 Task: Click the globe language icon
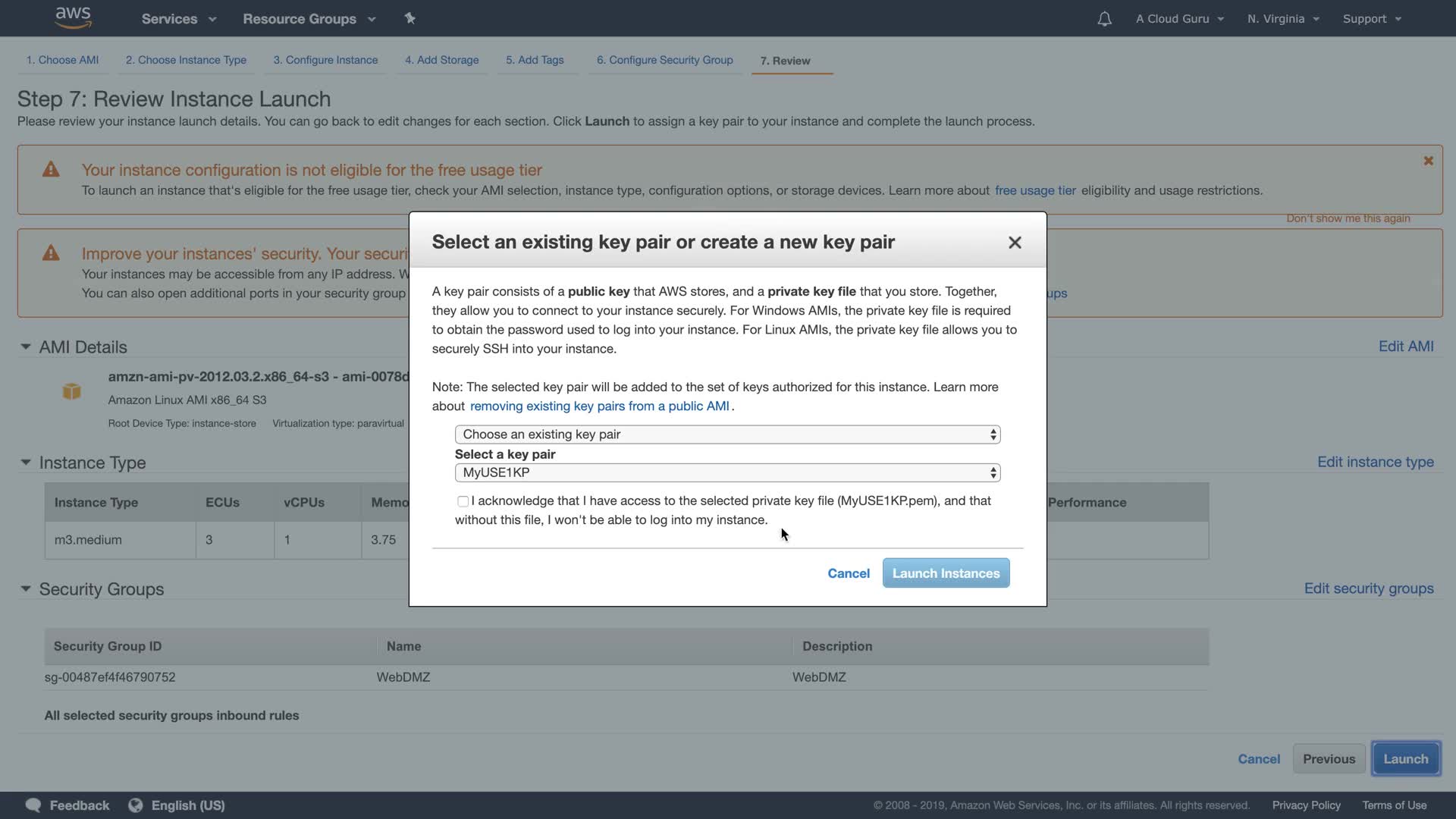136,805
